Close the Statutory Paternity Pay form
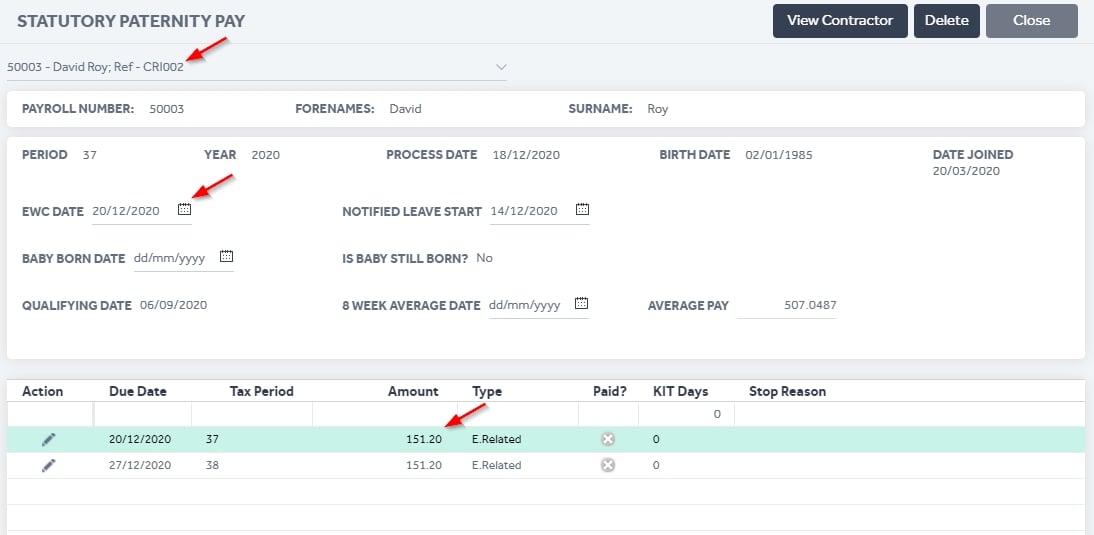This screenshot has height=535, width=1094. point(1032,21)
